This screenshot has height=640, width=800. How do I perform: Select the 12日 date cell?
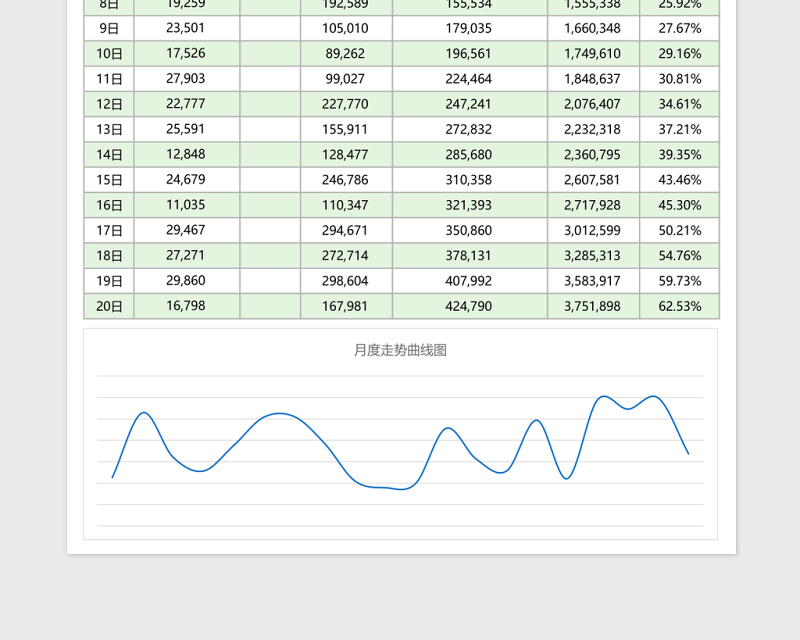click(x=109, y=104)
